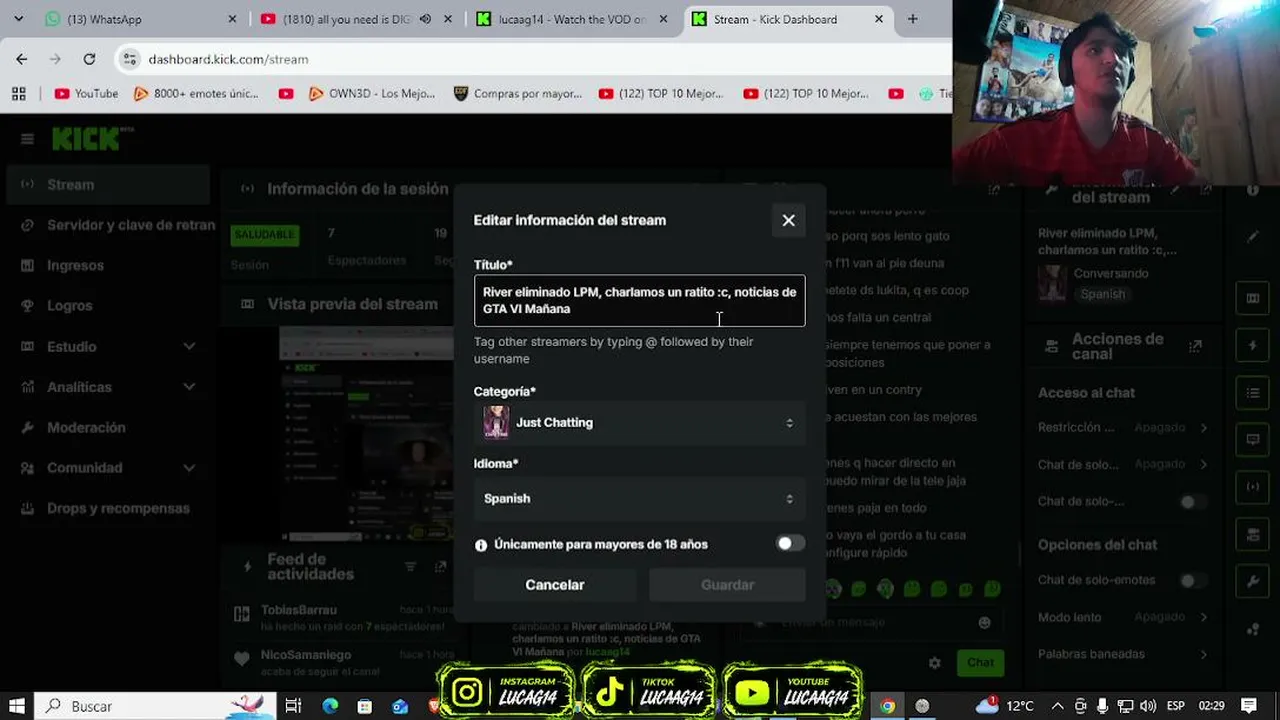Click the stream preview thumbnail
Viewport: 1280px width, 720px height.
pyautogui.click(x=366, y=433)
